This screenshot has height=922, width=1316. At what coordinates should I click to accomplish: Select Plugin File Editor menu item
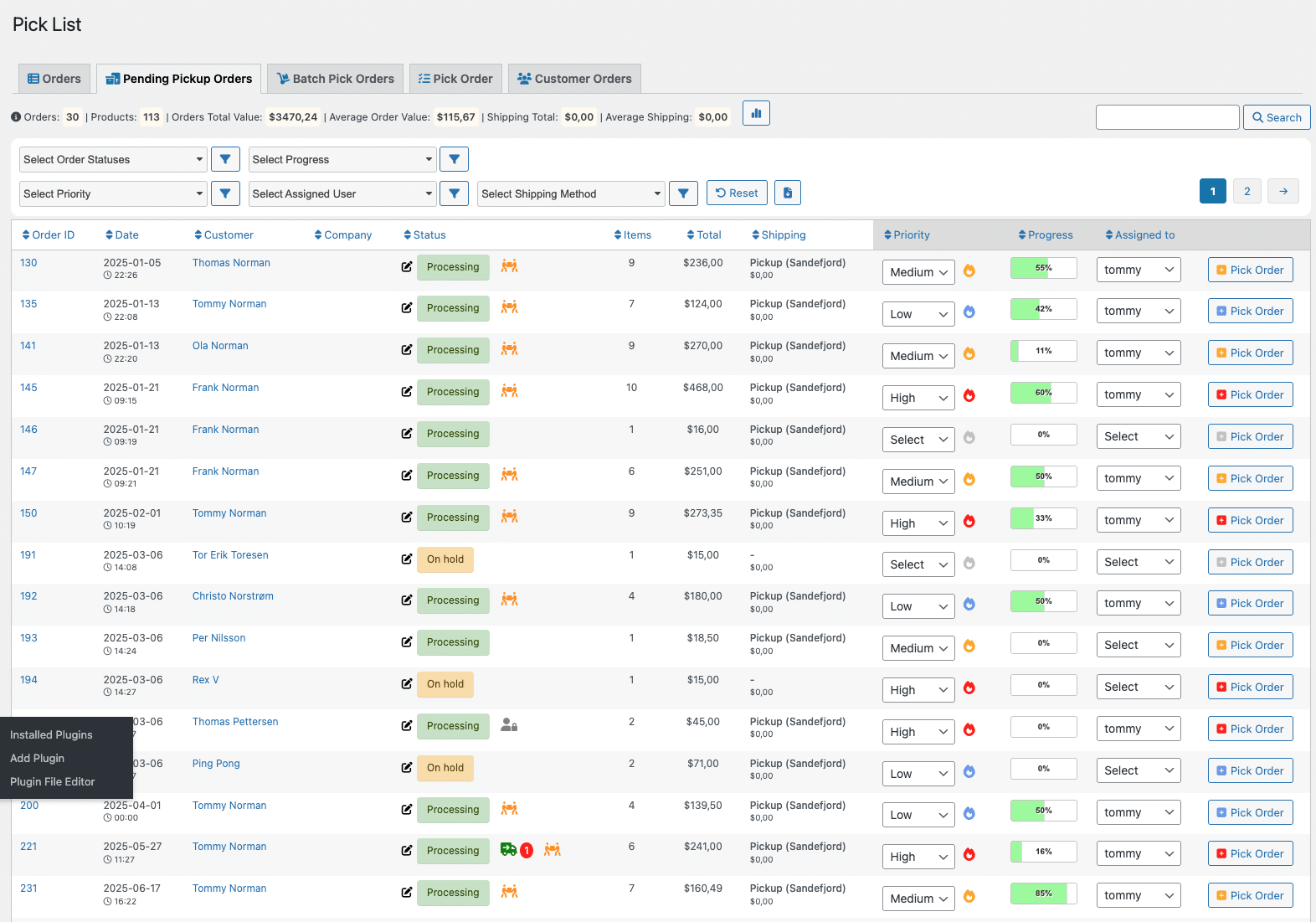(x=53, y=781)
